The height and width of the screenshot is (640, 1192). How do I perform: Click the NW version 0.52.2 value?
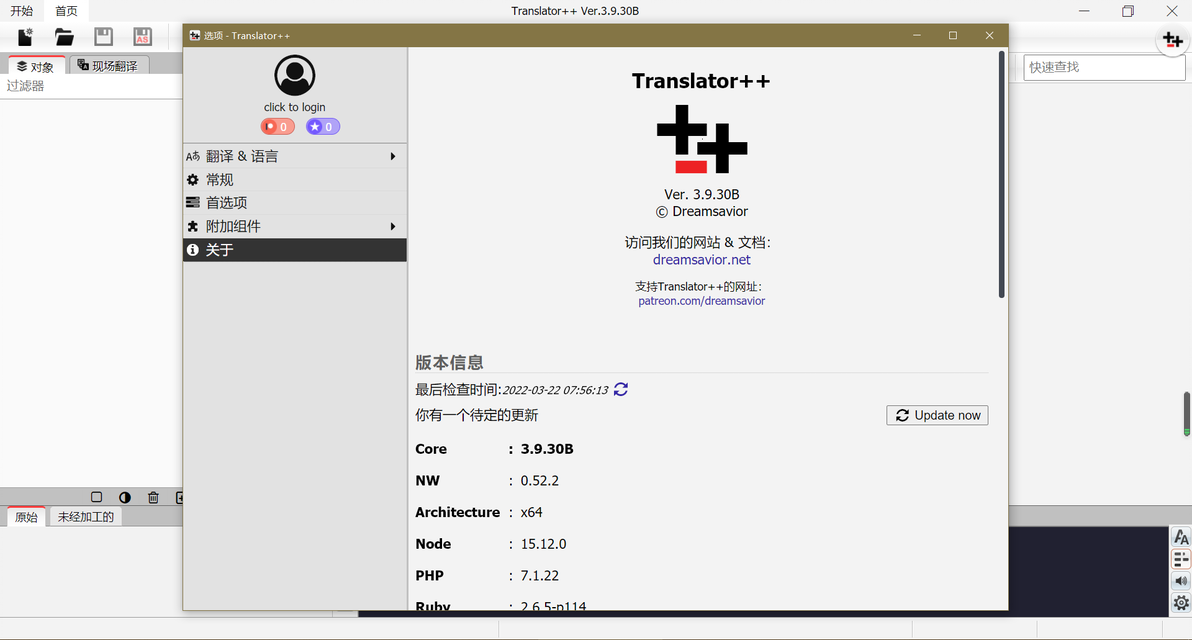pyautogui.click(x=540, y=481)
